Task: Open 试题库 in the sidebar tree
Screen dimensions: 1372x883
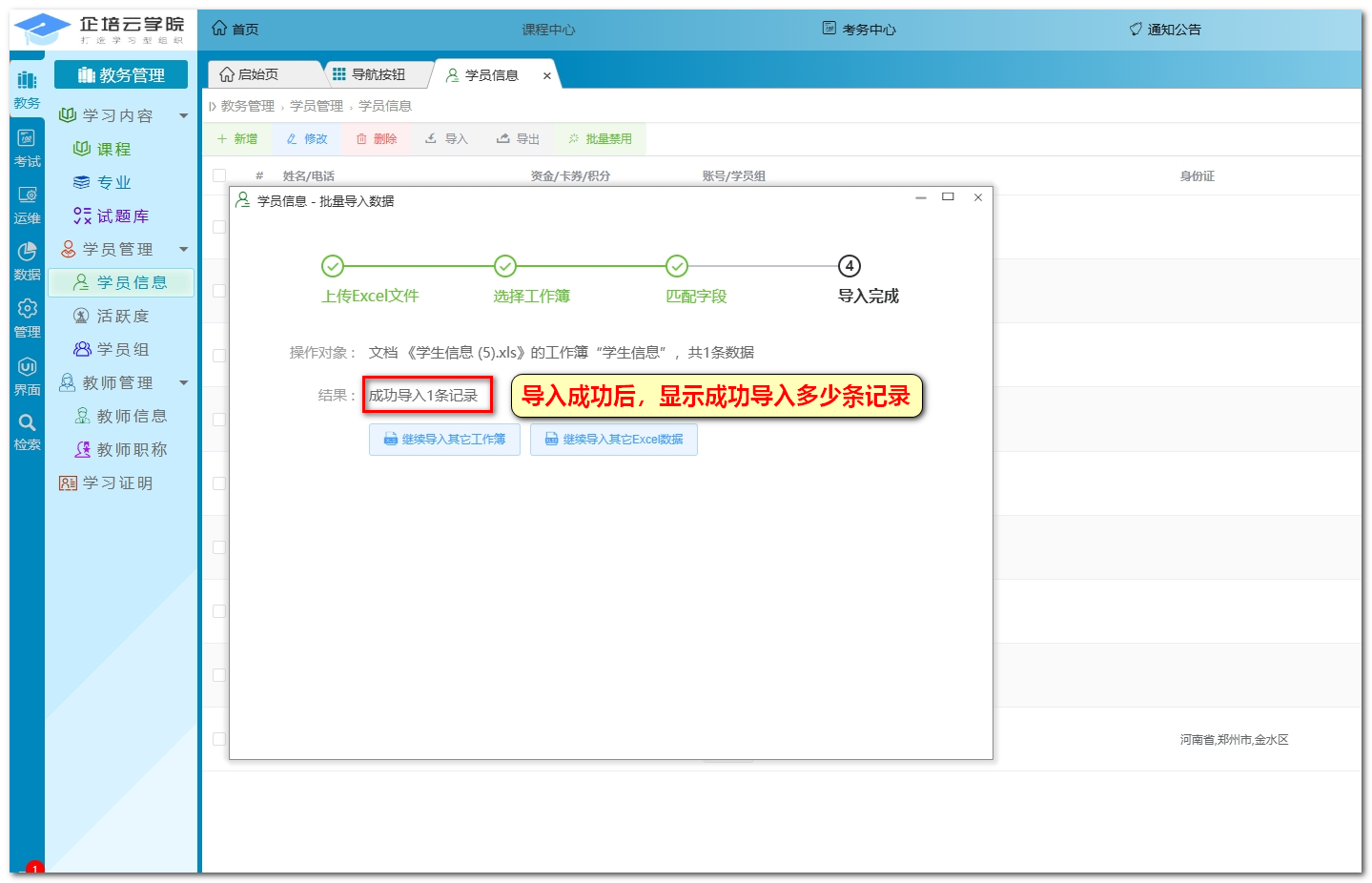Action: coord(122,216)
